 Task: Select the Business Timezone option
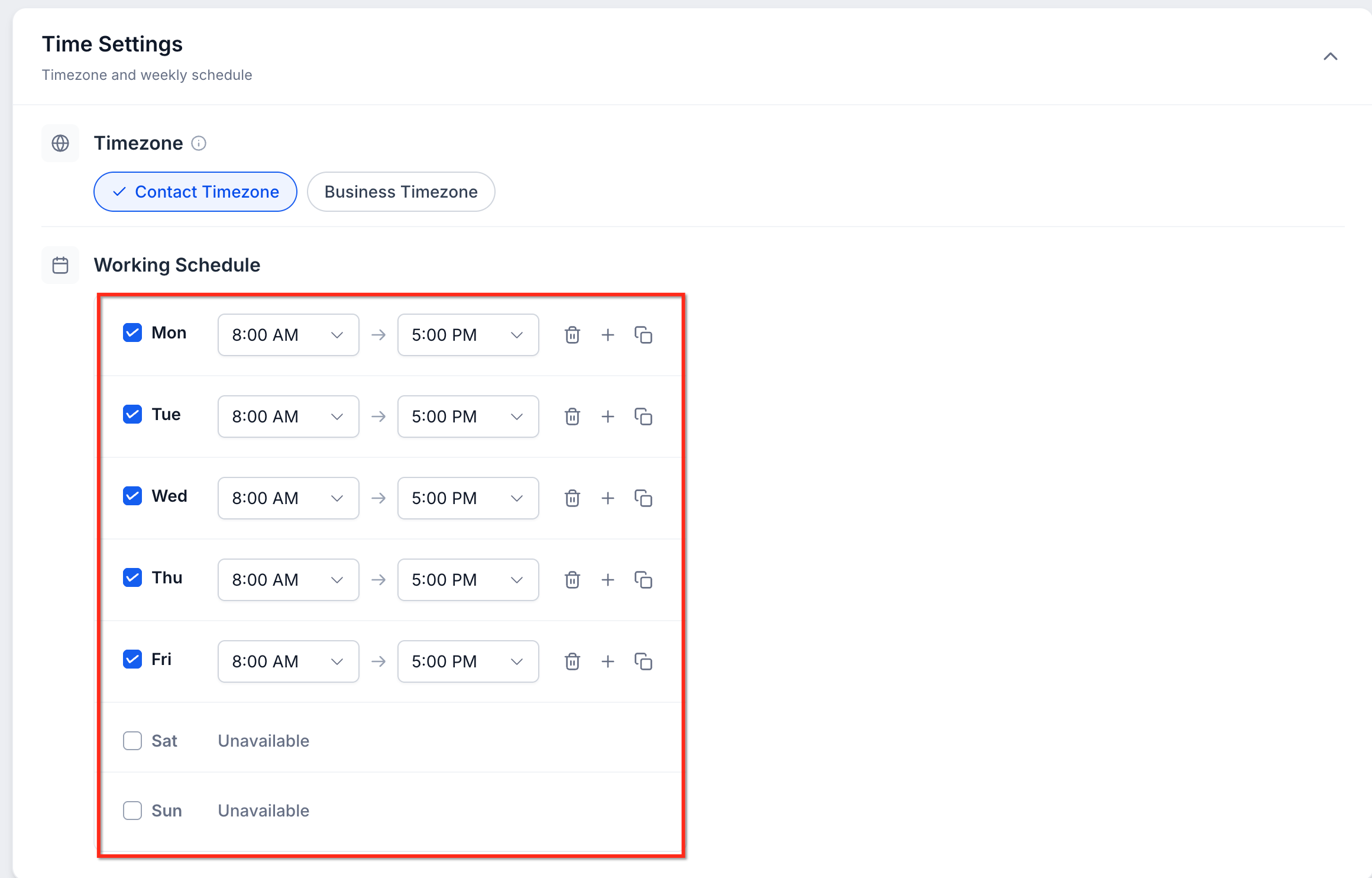click(x=401, y=192)
